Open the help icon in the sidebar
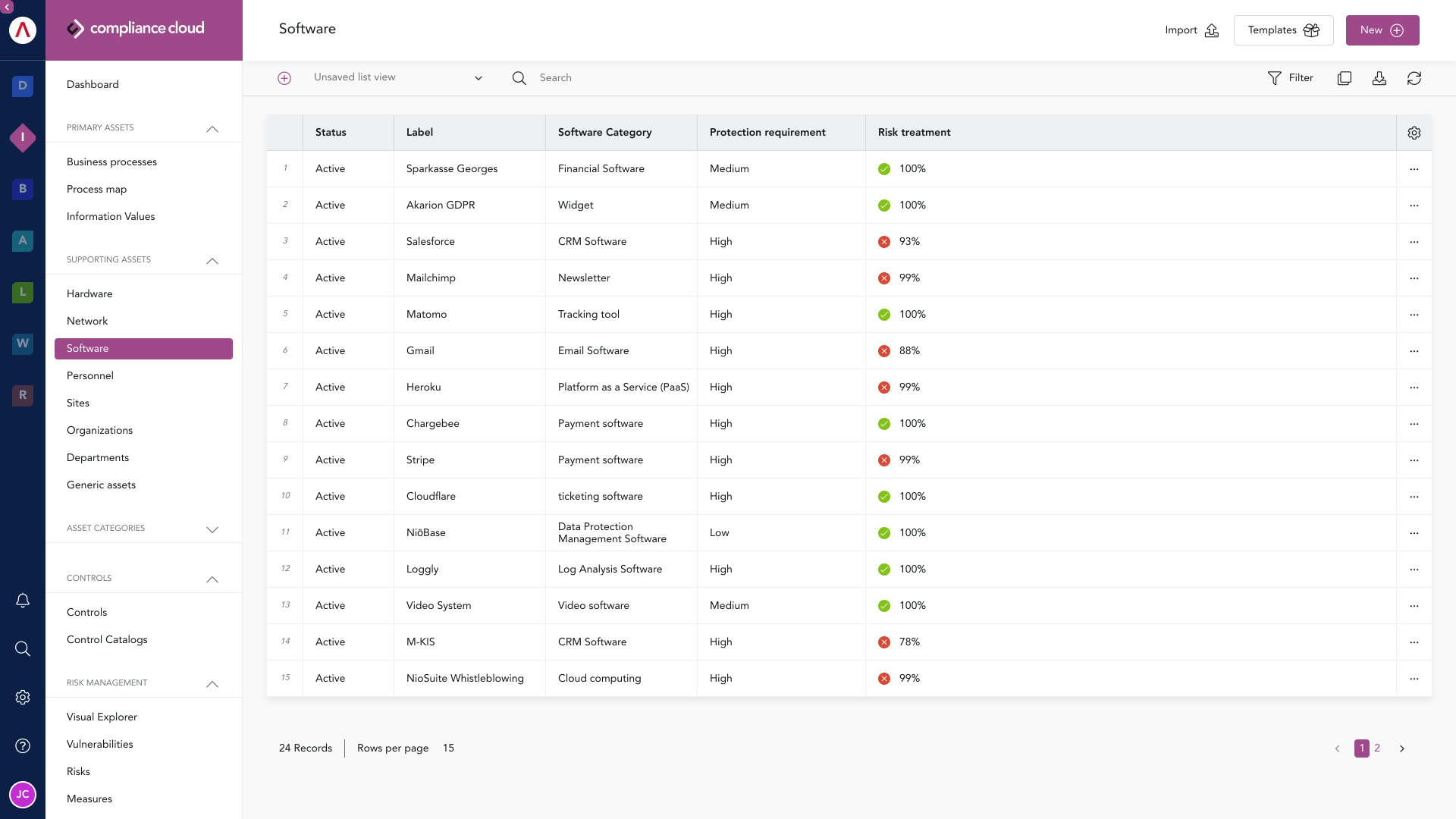Viewport: 1456px width, 819px height. 23,745
